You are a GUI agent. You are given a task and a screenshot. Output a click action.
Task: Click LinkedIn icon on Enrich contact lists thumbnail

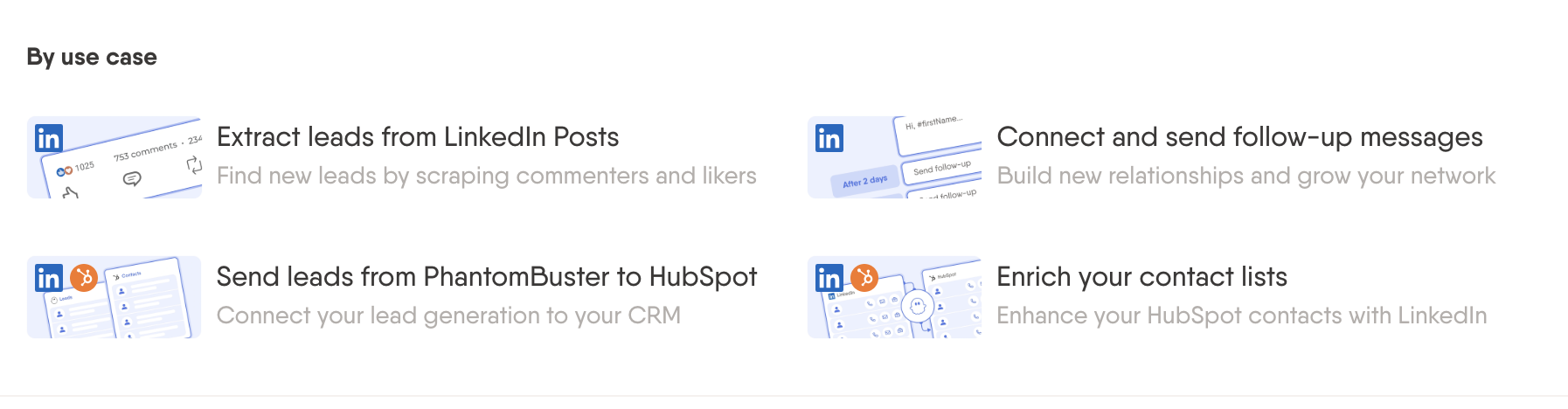pyautogui.click(x=829, y=278)
